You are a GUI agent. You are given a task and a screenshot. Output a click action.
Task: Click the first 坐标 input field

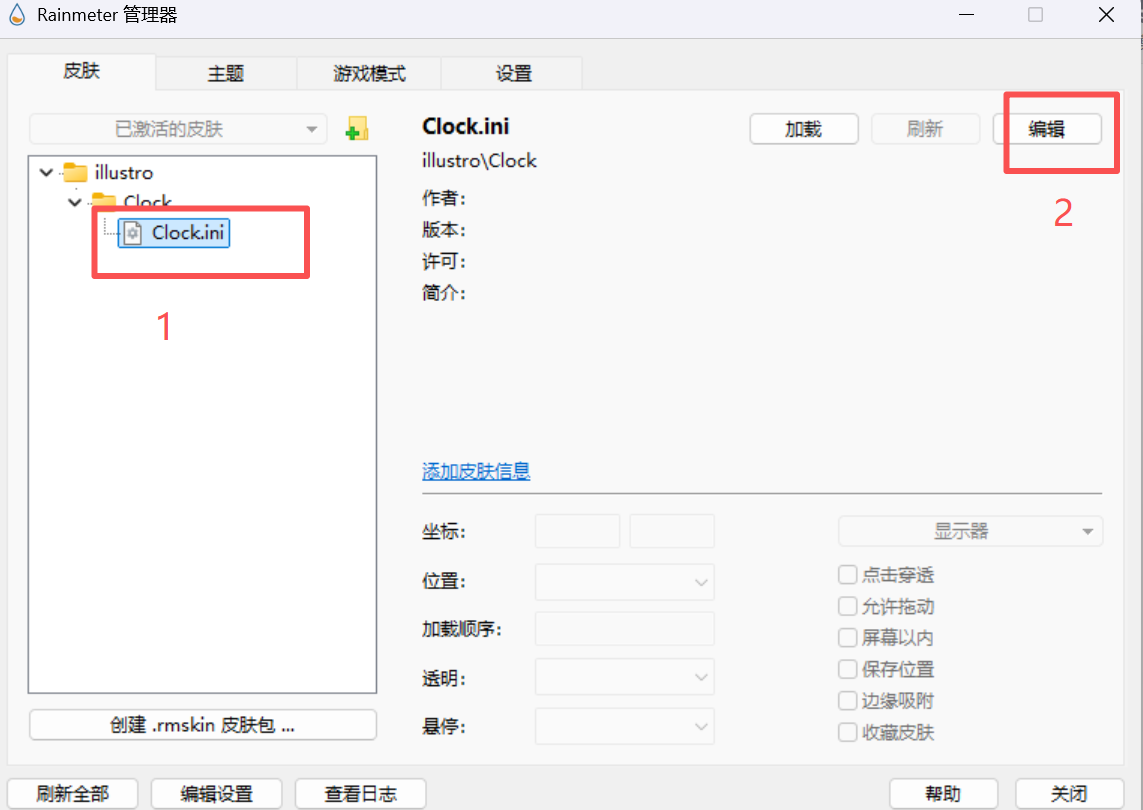pyautogui.click(x=577, y=531)
